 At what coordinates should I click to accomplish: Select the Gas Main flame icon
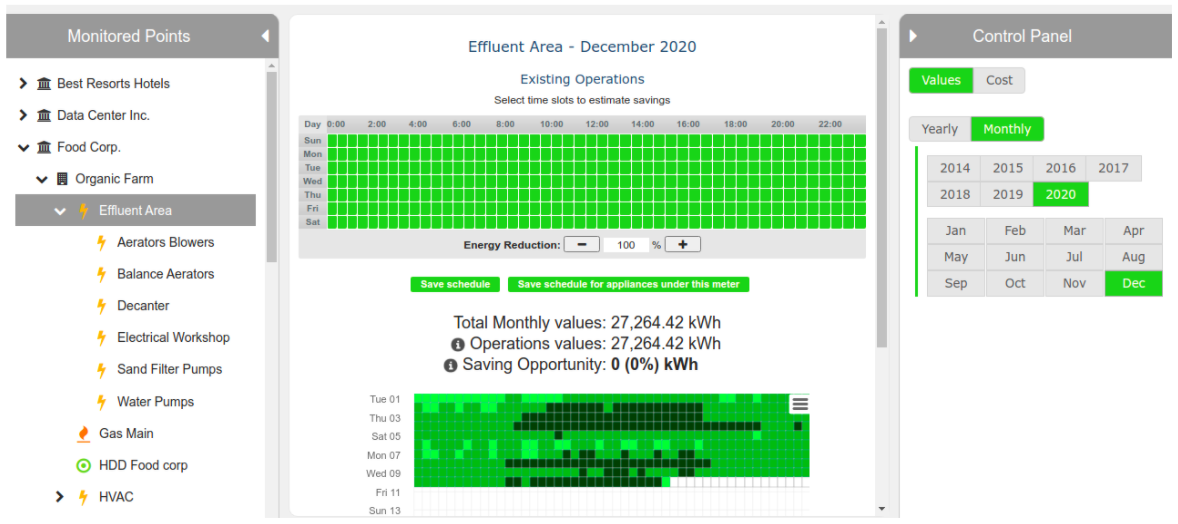(84, 434)
